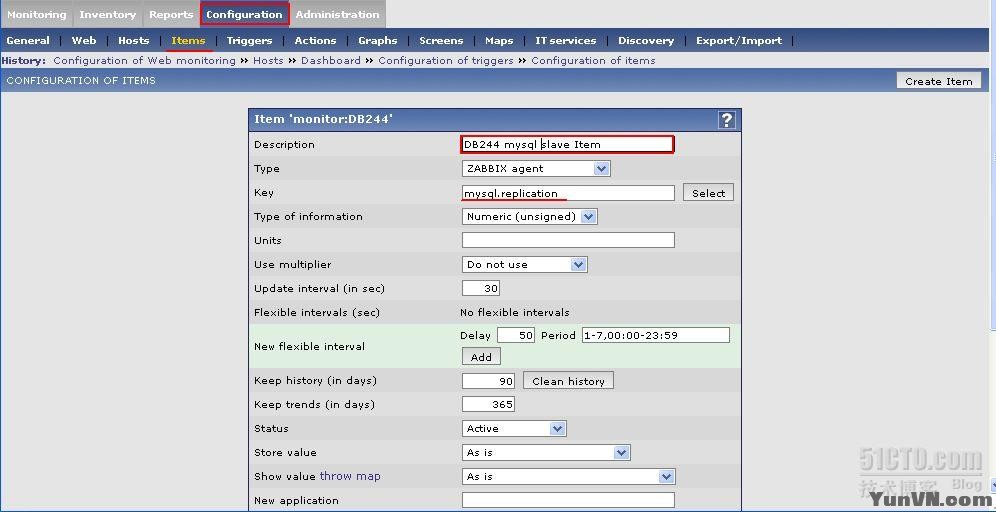This screenshot has height=512, width=996.
Task: Select the Items submenu
Action: 189,41
